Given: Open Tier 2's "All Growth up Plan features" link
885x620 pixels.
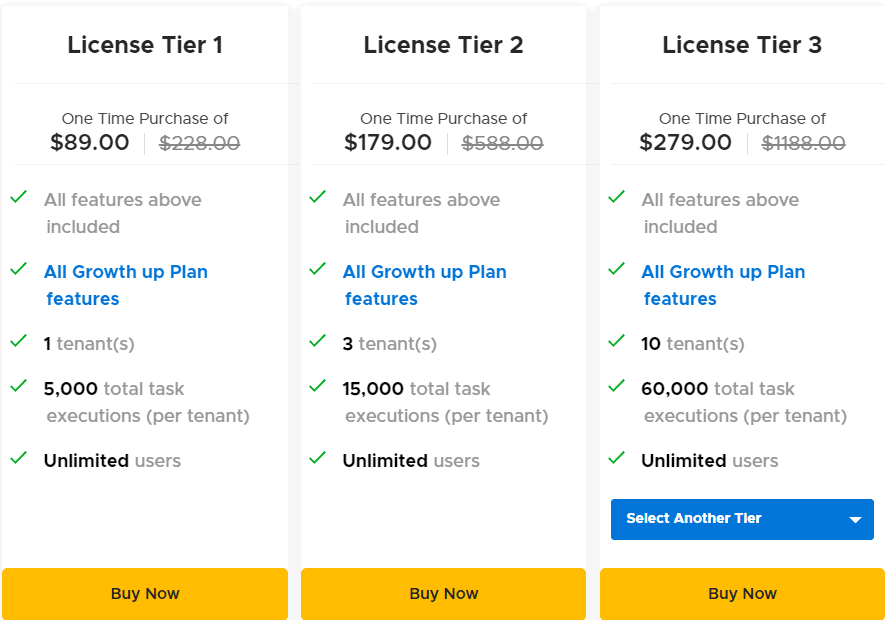Looking at the screenshot, I should [424, 284].
